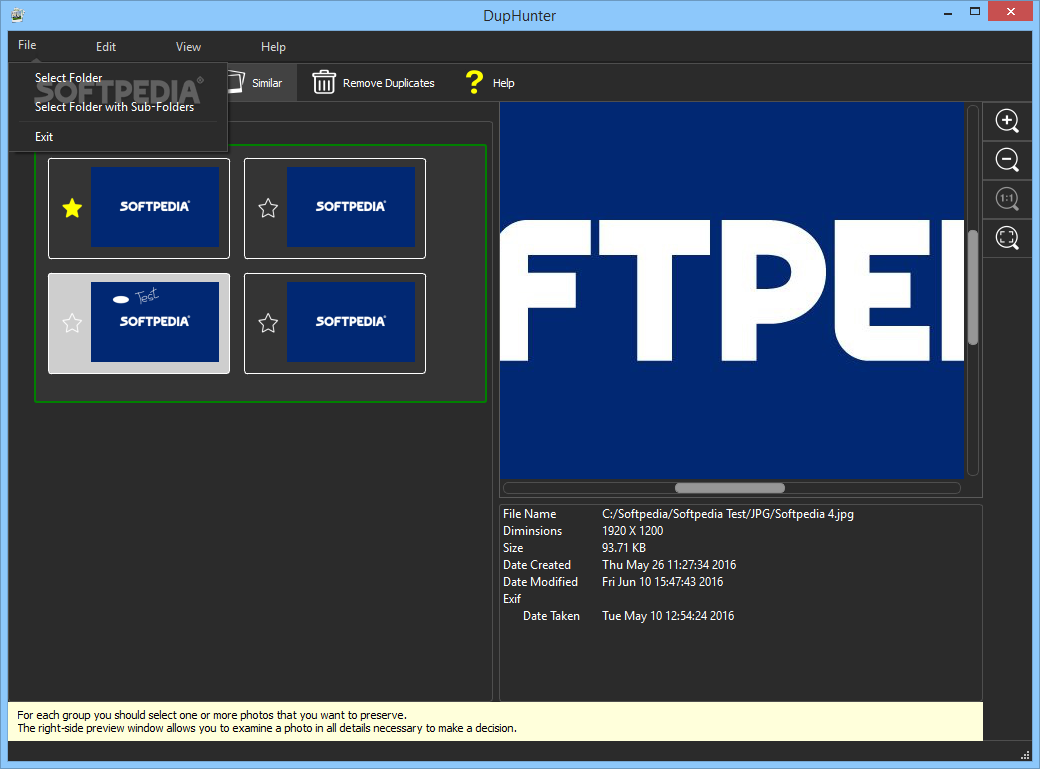Open the Help menu in menu bar

pos(273,47)
